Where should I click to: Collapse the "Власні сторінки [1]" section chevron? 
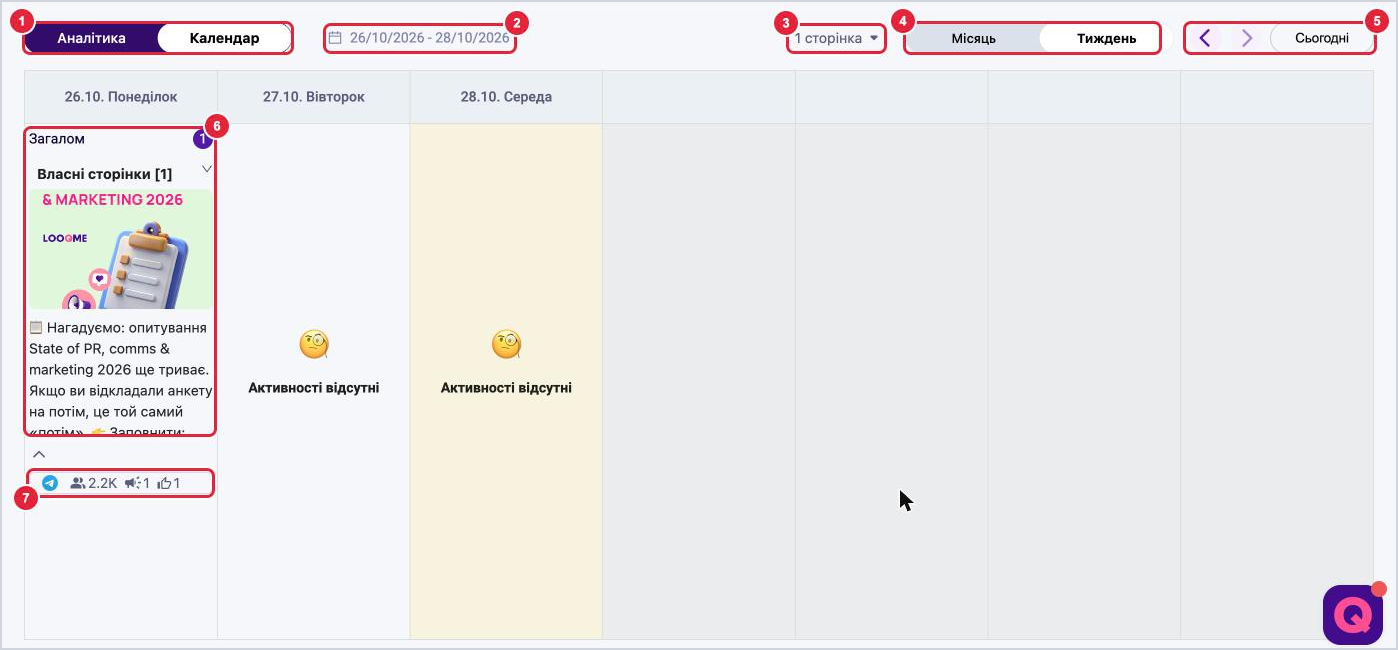[206, 168]
